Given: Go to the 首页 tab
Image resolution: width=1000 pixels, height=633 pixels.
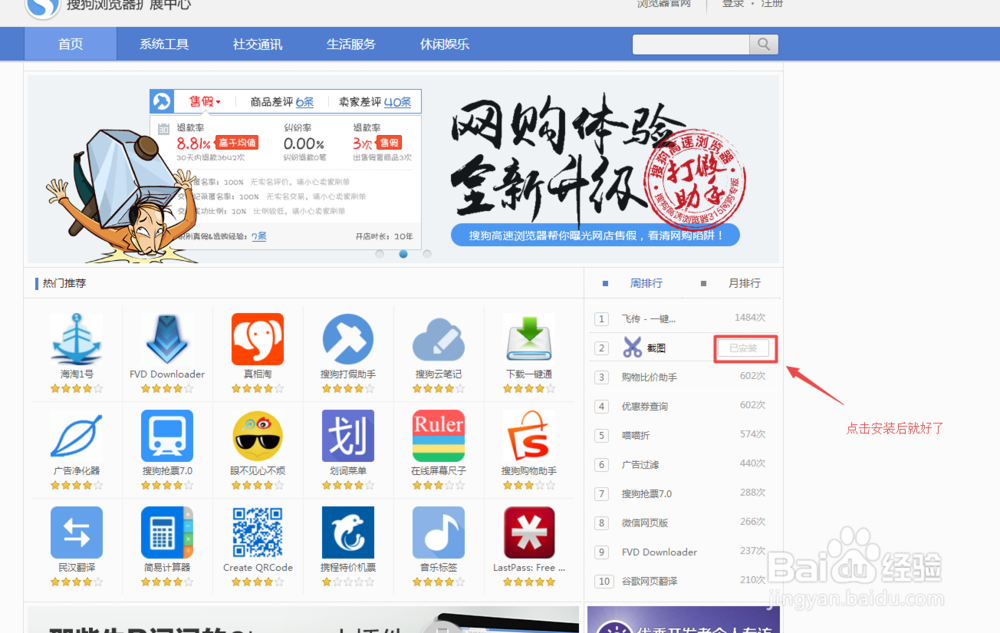Looking at the screenshot, I should [x=71, y=44].
